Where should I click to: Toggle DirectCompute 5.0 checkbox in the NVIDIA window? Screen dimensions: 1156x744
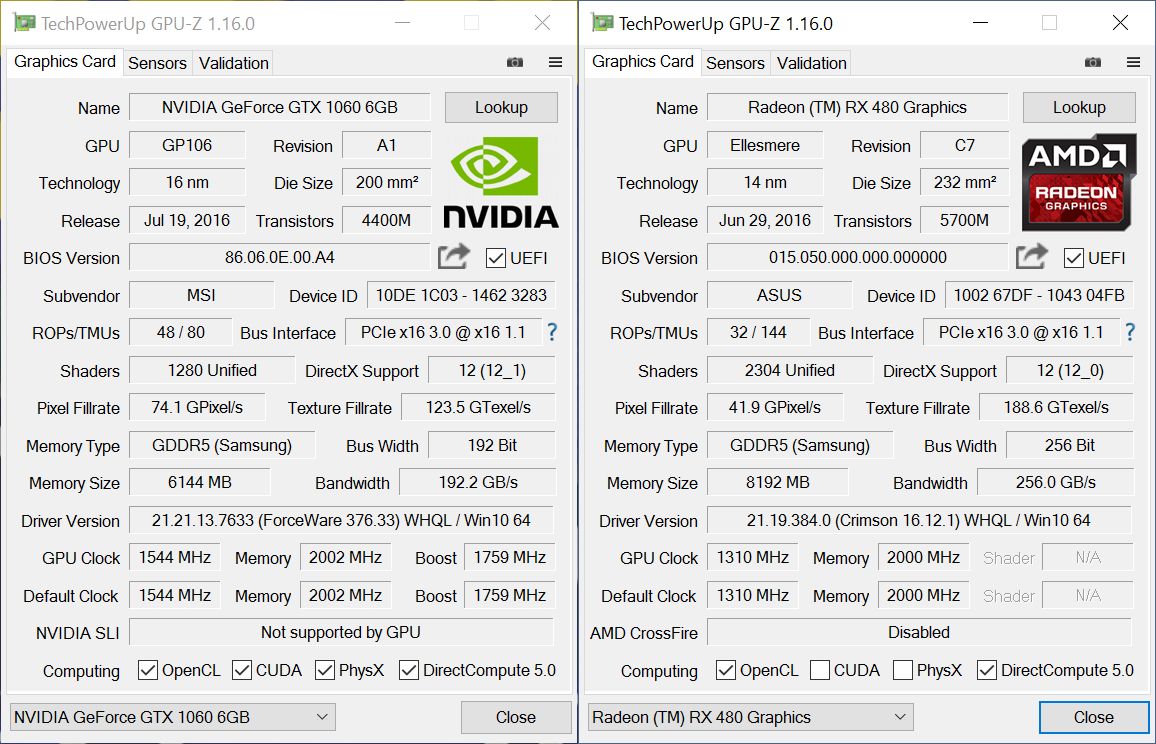pyautogui.click(x=408, y=670)
